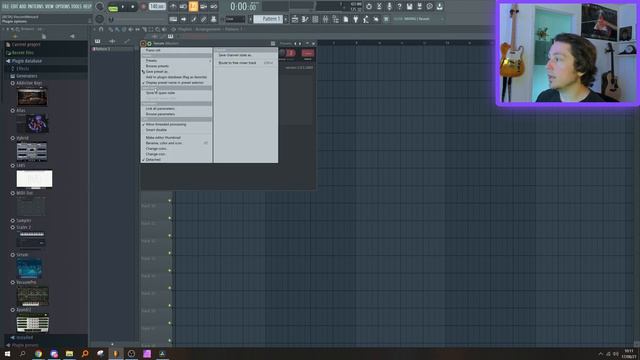This screenshot has width=640, height=360.
Task: Choose 'Make editor thumbnail' menu entry
Action: [177, 138]
